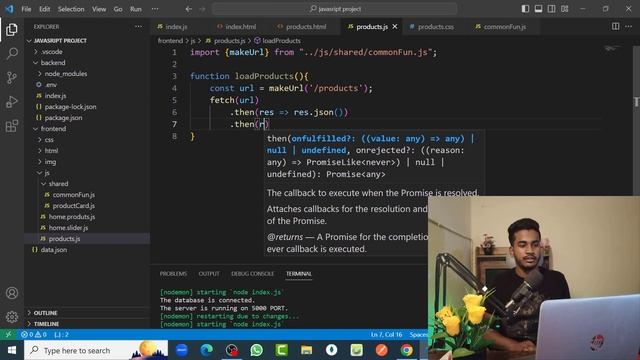Expand the .vscode folder
Image resolution: width=640 pixels, height=360 pixels.
coord(87,52)
